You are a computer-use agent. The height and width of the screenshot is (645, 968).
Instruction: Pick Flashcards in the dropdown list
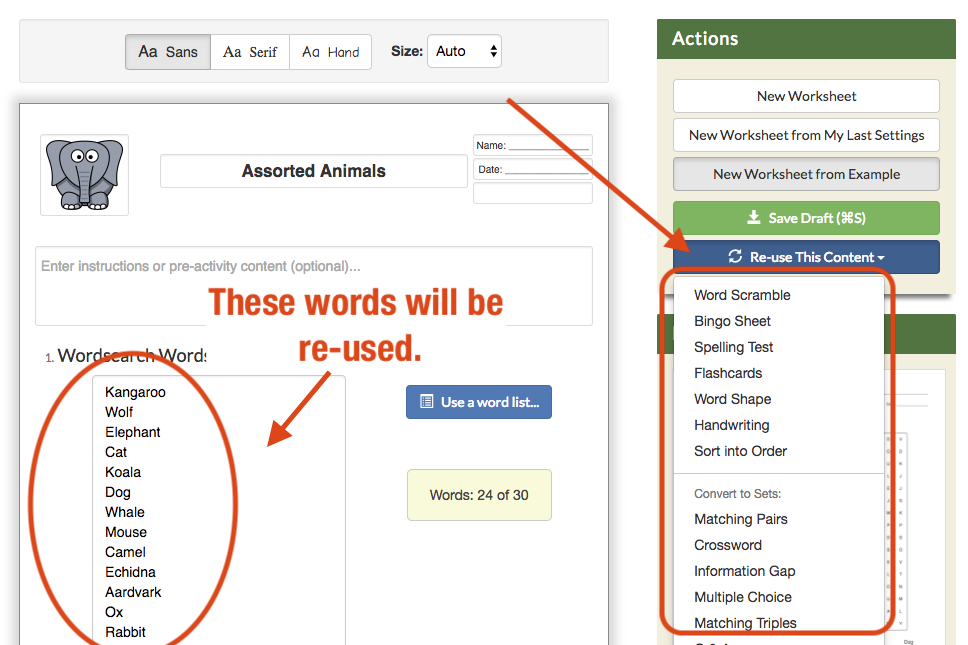[x=728, y=373]
